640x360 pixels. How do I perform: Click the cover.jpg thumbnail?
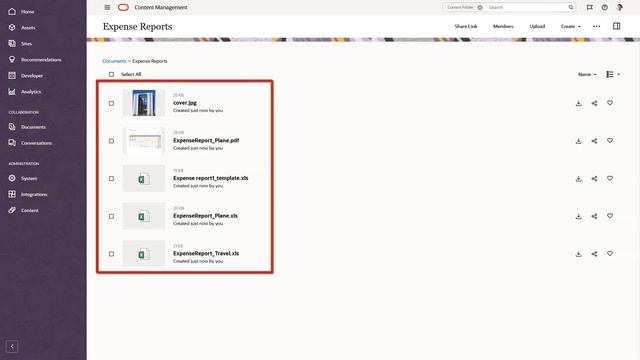[144, 103]
